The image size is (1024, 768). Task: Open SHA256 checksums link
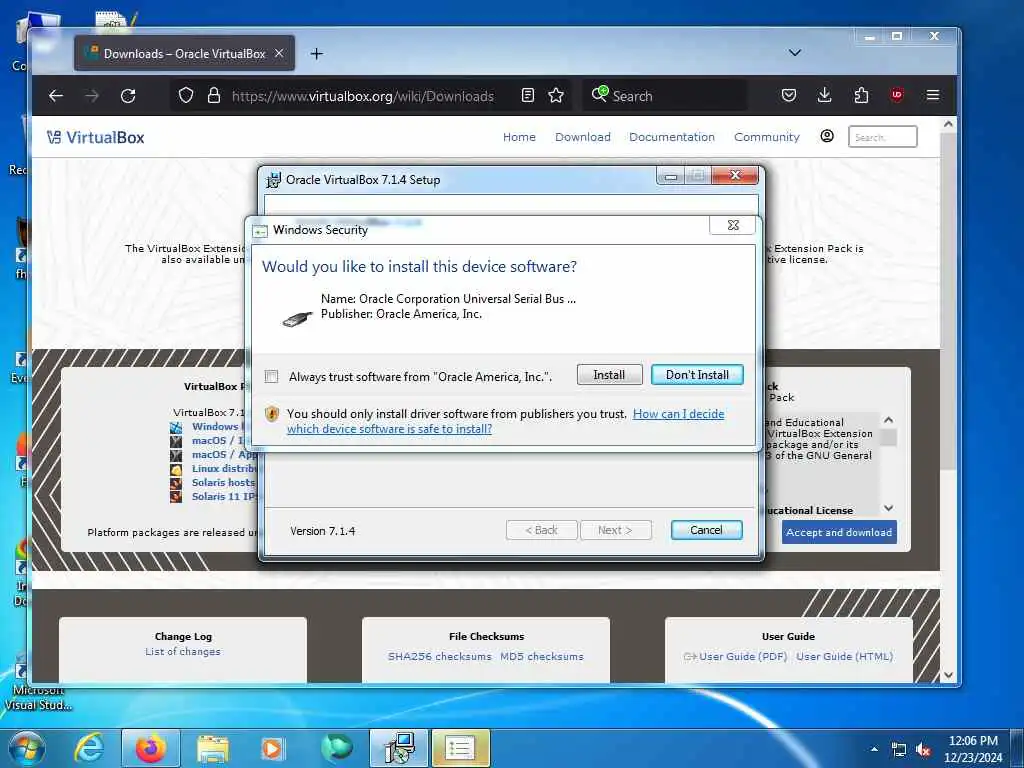440,656
